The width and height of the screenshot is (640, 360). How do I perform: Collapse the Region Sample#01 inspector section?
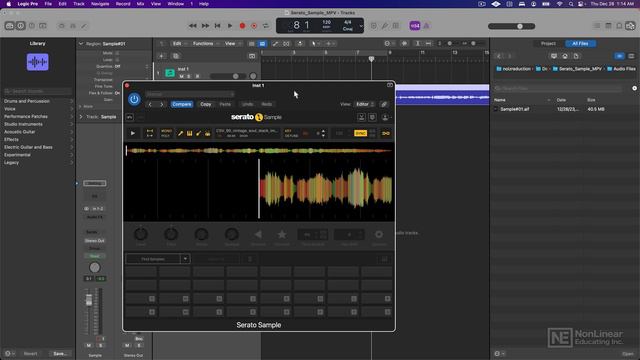click(81, 44)
